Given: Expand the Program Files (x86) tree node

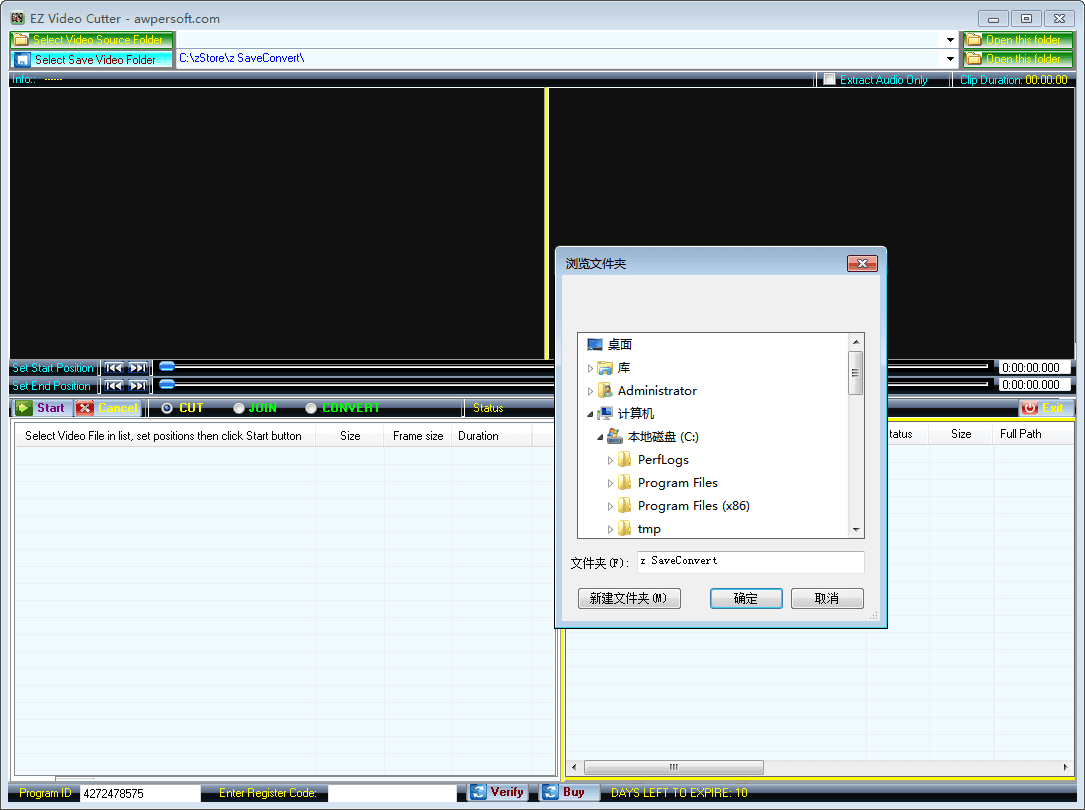Looking at the screenshot, I should (x=611, y=505).
